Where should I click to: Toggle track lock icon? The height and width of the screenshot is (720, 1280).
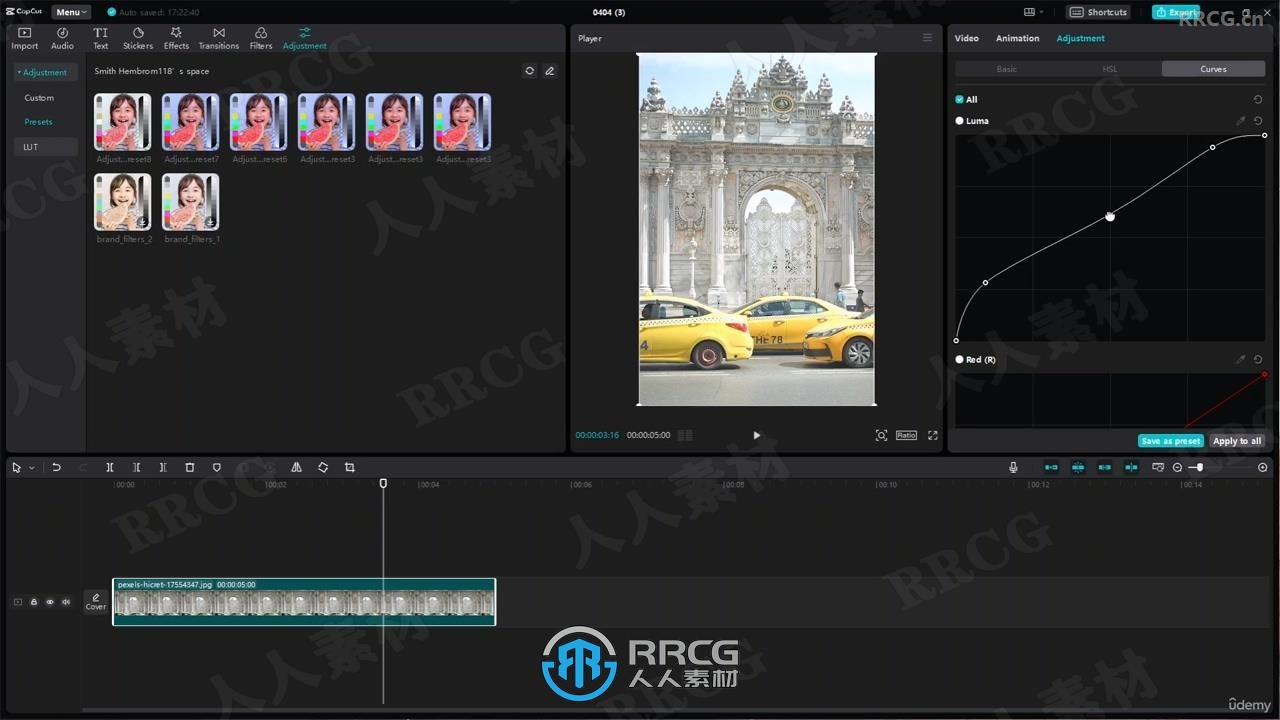coord(33,602)
